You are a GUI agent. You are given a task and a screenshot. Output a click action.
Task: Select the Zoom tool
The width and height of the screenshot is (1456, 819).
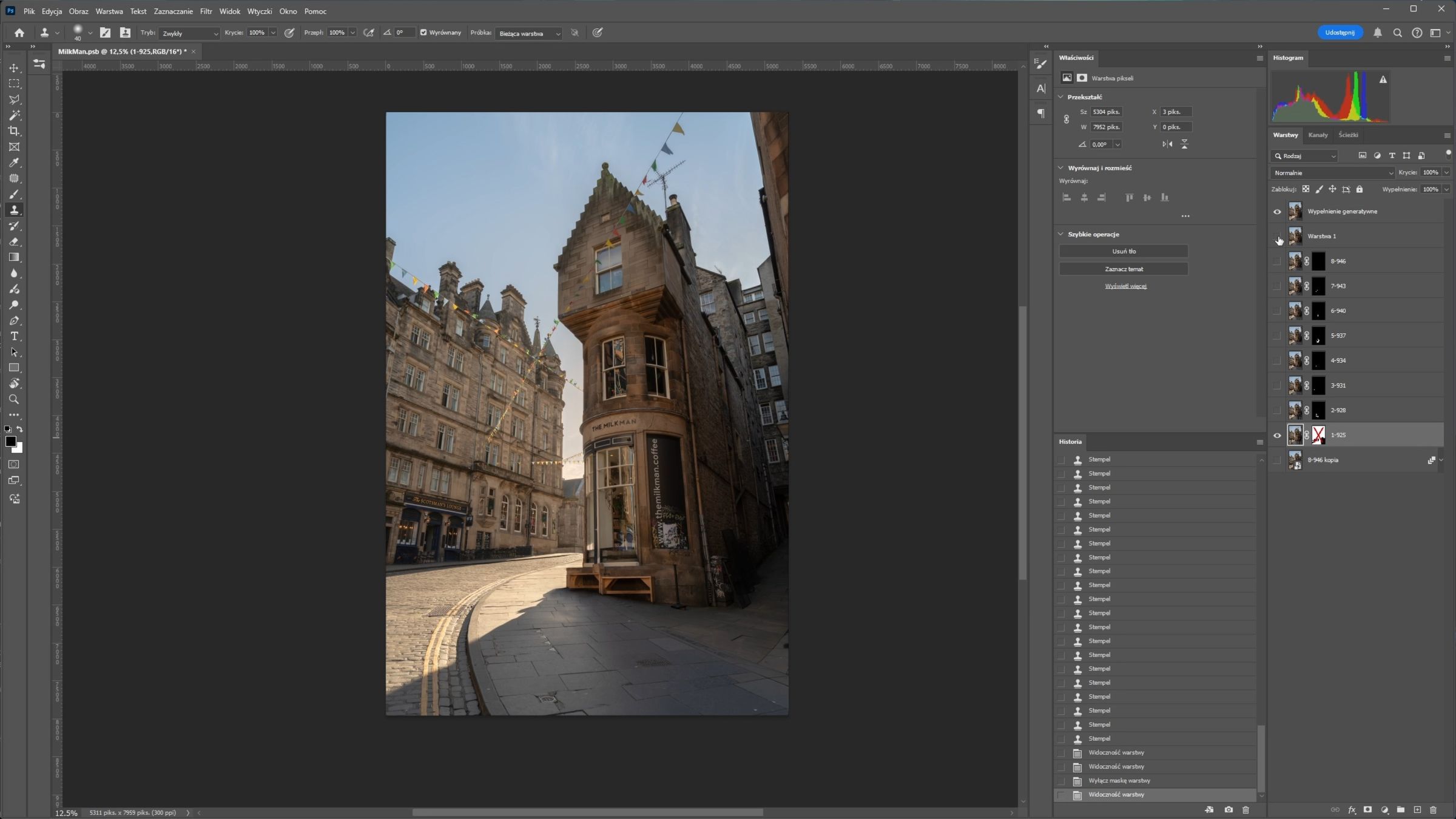pyautogui.click(x=14, y=400)
